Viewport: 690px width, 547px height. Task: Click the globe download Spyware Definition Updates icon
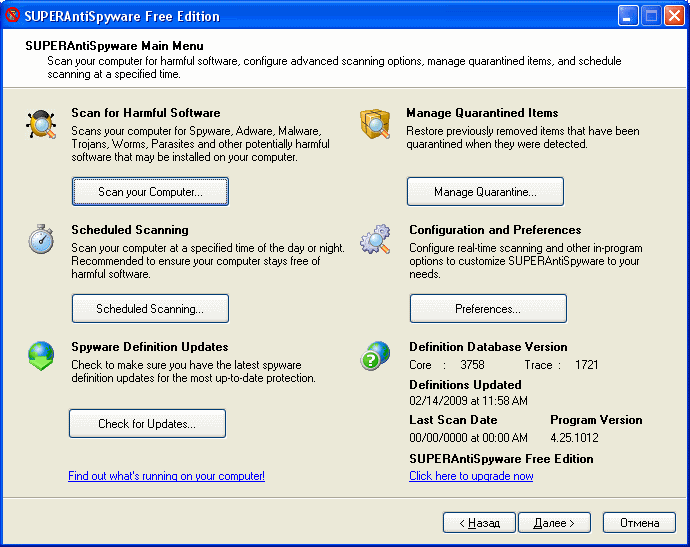tap(41, 356)
